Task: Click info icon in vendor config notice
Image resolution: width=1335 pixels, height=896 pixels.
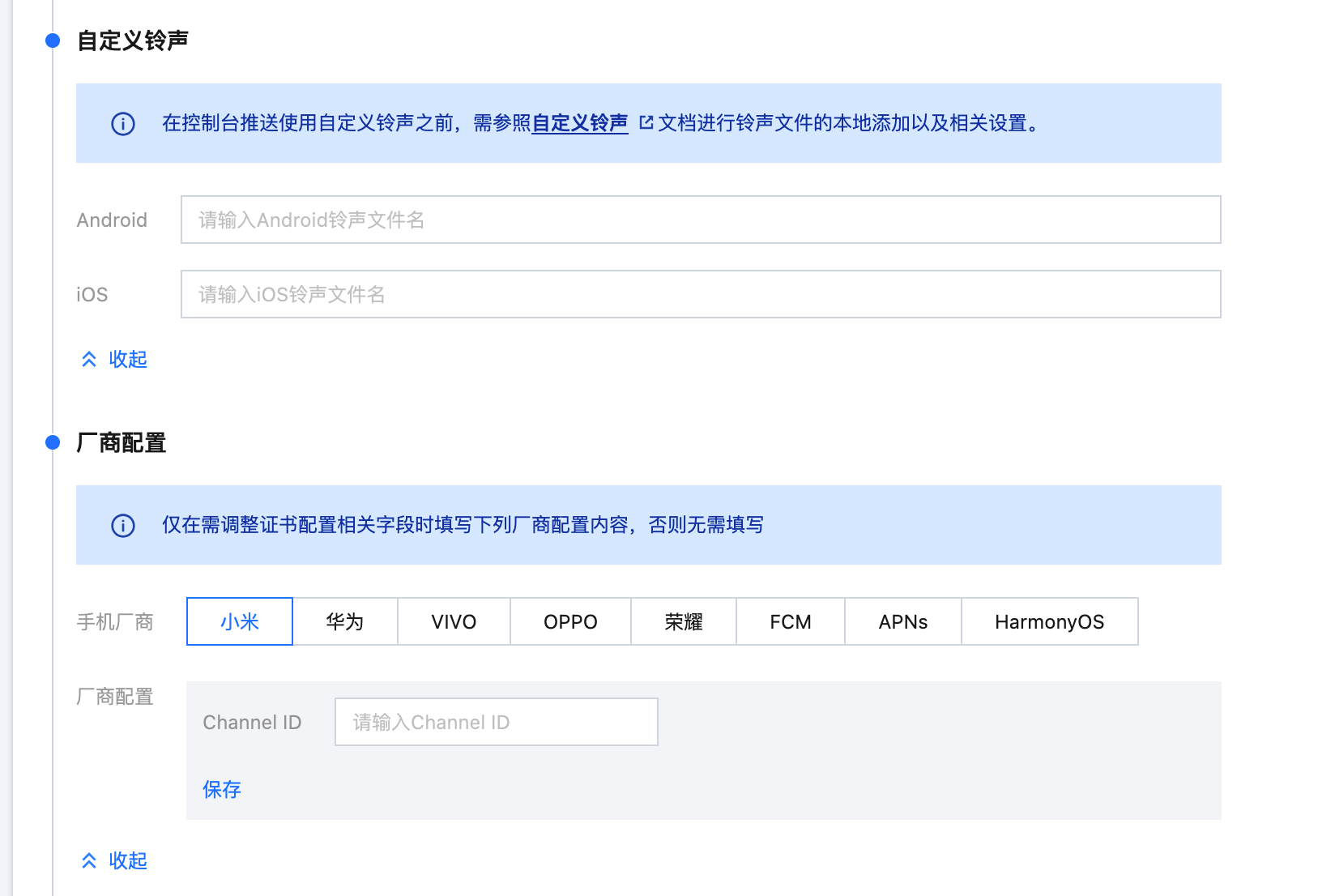Action: click(123, 526)
